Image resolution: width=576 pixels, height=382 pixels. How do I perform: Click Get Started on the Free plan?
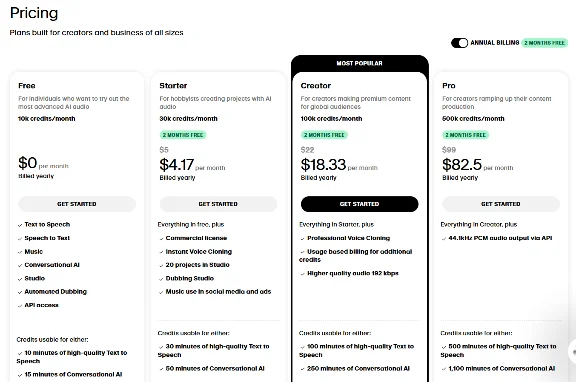(x=77, y=204)
